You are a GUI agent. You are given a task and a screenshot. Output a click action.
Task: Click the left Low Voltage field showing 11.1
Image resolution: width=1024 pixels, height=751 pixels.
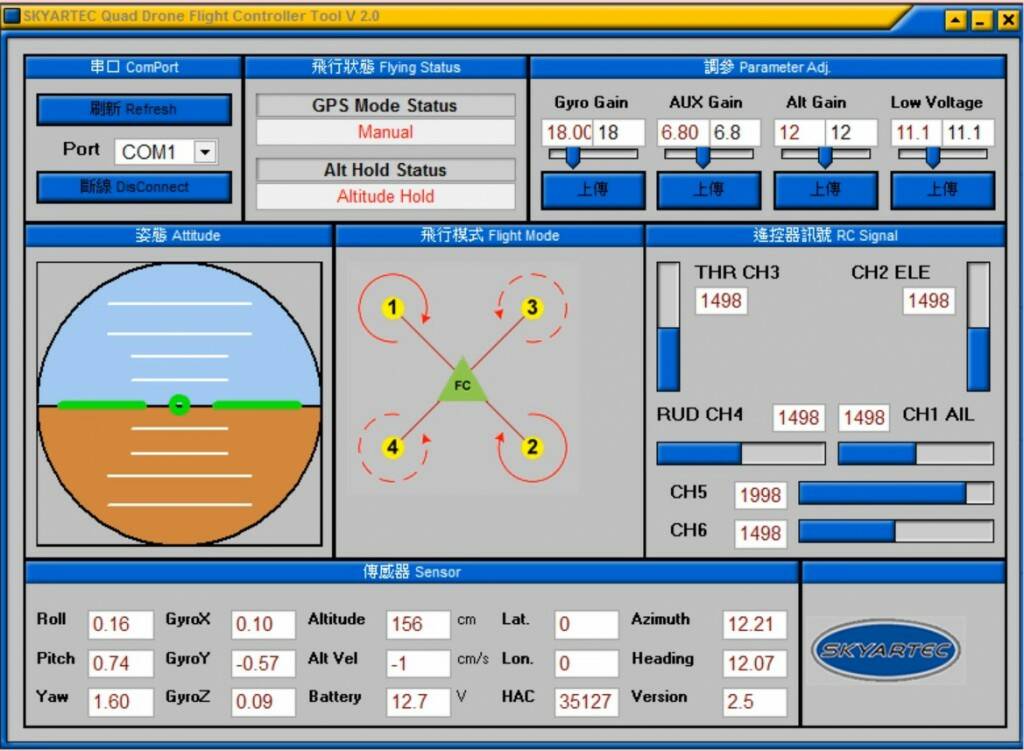(x=916, y=133)
